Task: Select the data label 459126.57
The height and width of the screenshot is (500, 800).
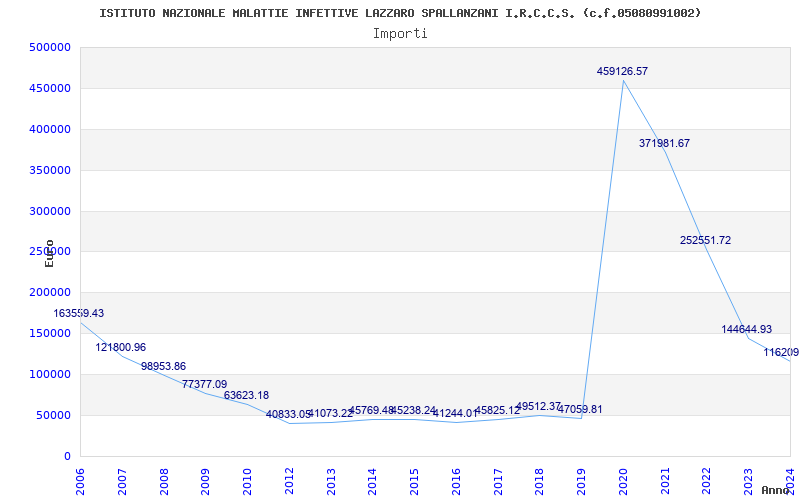Action: click(622, 71)
